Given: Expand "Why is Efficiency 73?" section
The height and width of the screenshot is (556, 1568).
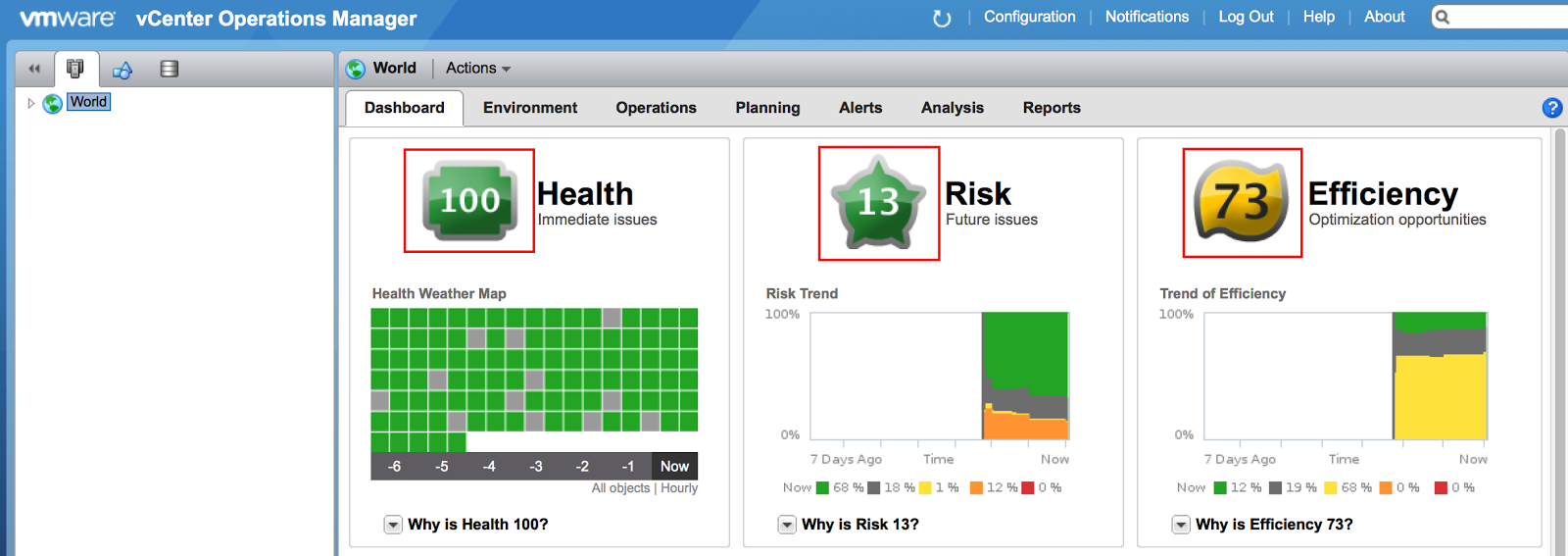Looking at the screenshot, I should tap(1181, 525).
